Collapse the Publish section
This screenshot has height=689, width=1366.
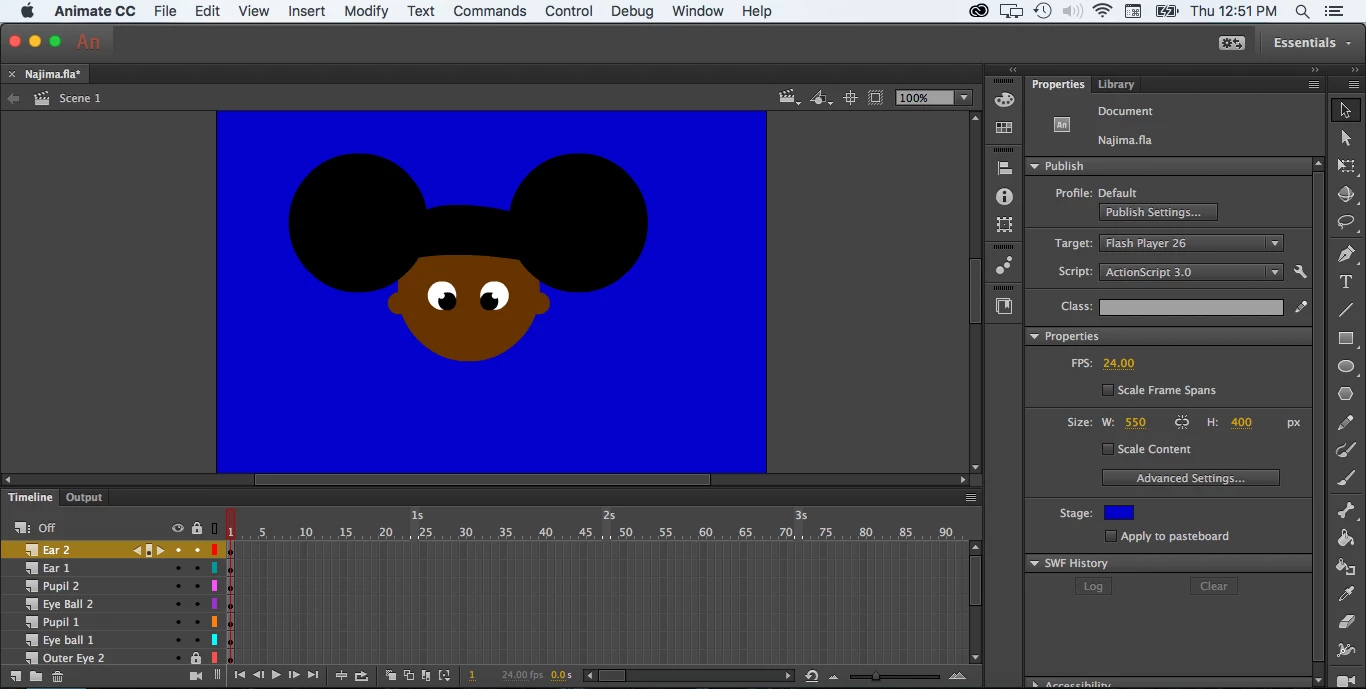(x=1034, y=166)
